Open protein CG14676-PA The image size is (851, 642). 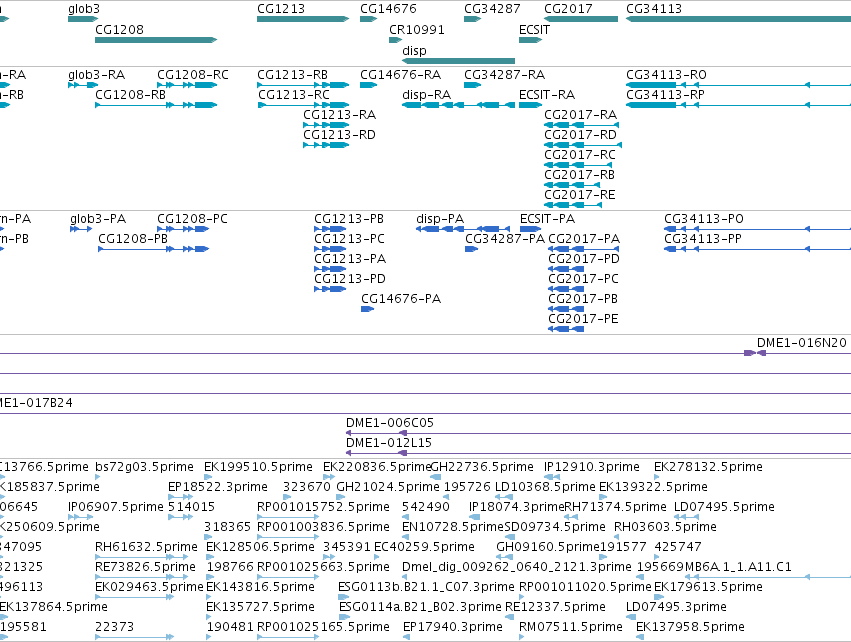point(401,299)
